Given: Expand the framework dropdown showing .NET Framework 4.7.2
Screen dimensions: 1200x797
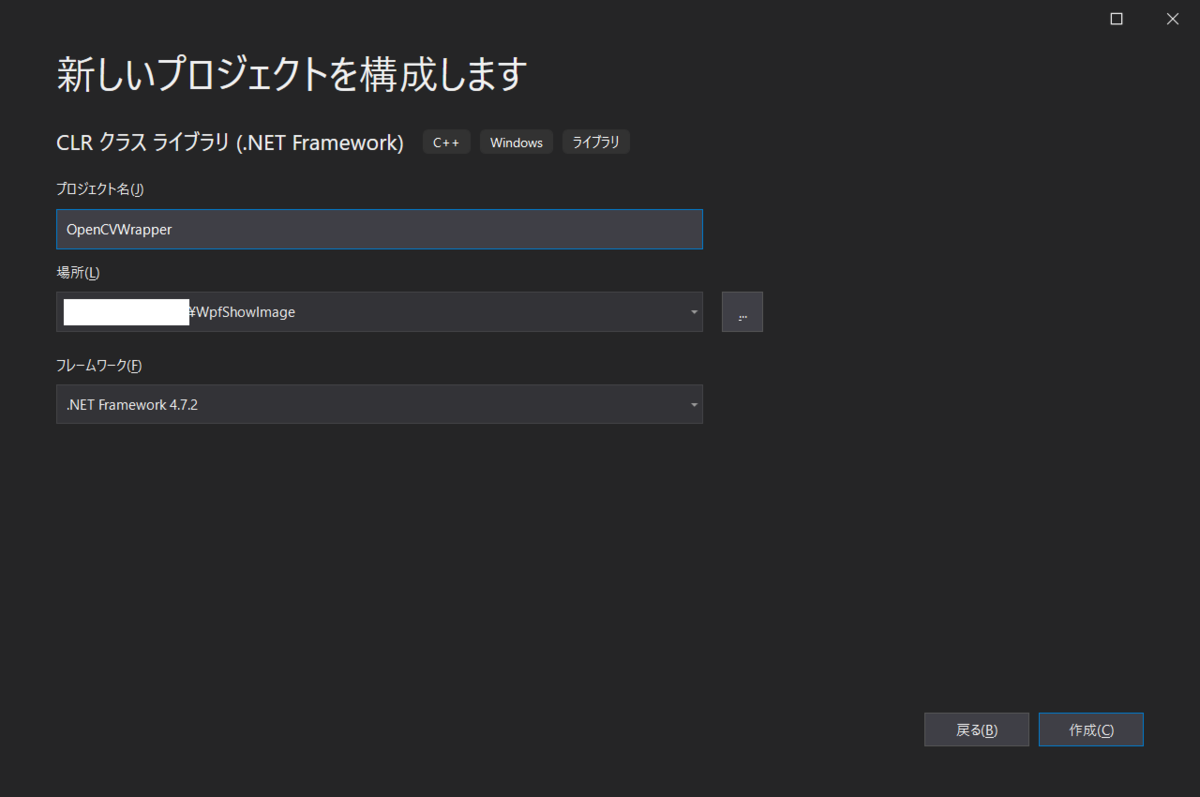Looking at the screenshot, I should (379, 404).
